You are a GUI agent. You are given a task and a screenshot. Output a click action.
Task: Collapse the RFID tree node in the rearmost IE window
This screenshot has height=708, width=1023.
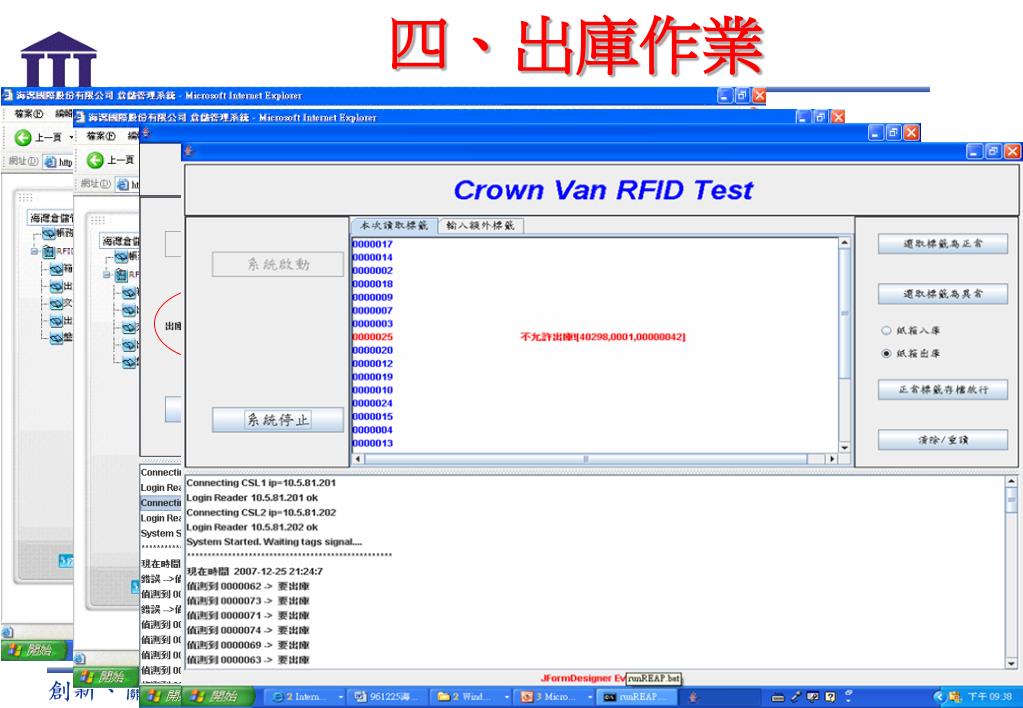pos(34,251)
